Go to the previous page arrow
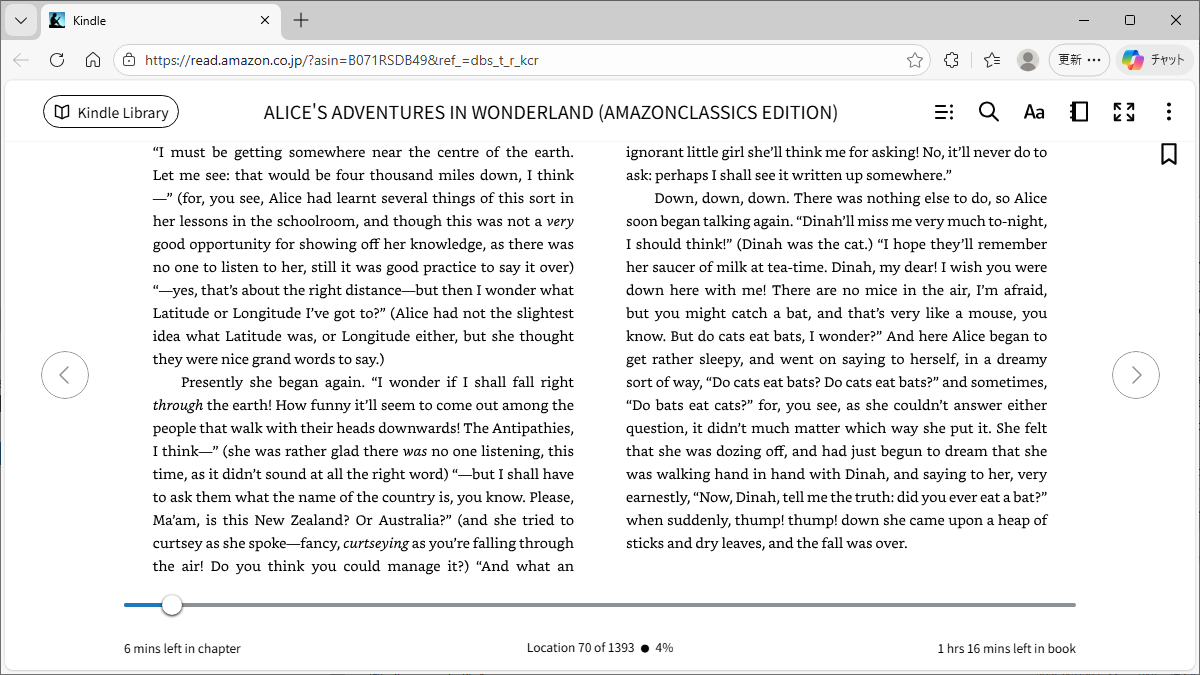 [65, 375]
